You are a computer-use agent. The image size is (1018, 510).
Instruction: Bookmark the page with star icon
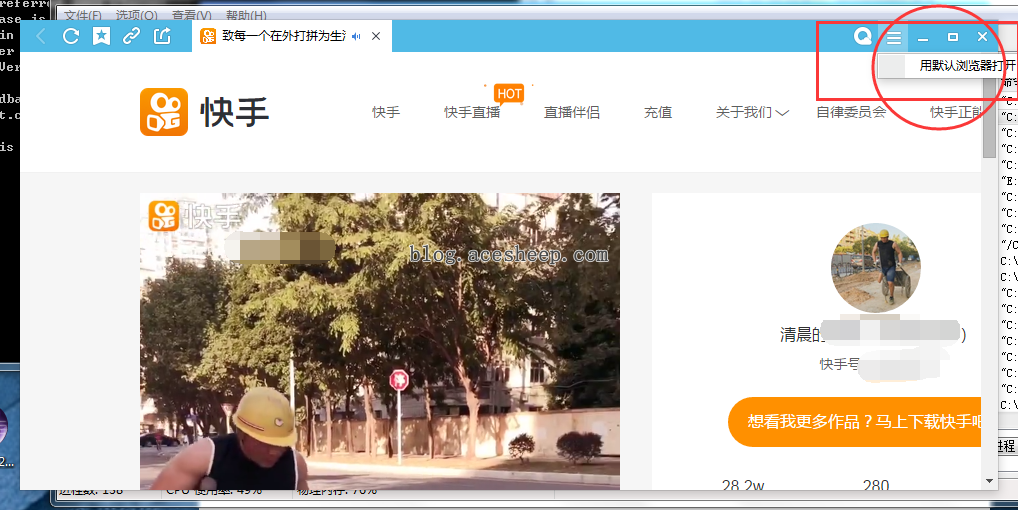tap(101, 36)
